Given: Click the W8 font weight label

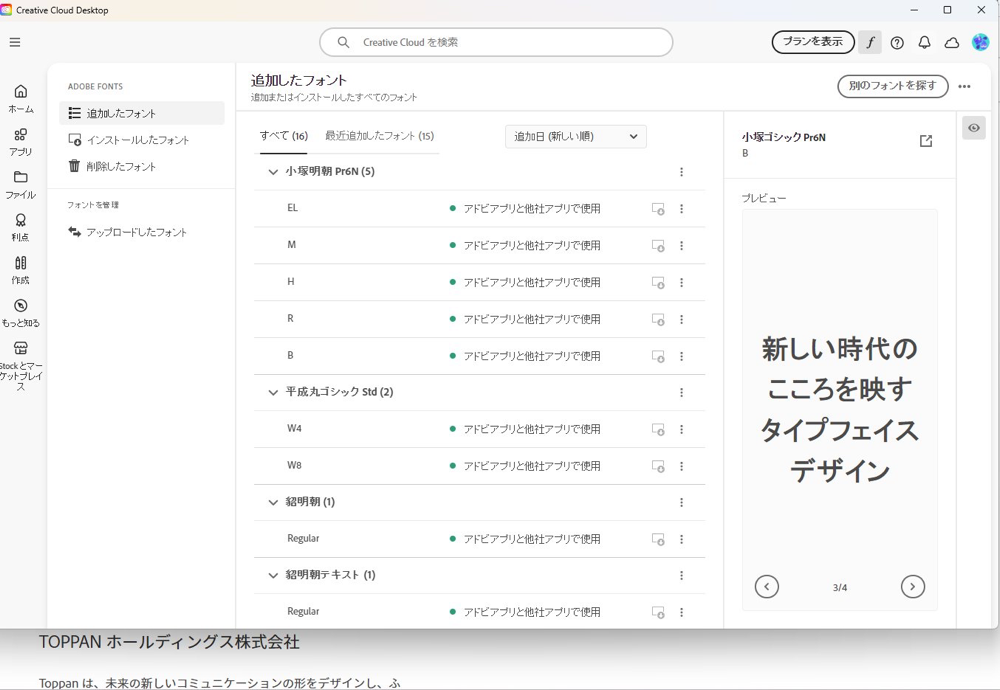Looking at the screenshot, I should click(294, 466).
